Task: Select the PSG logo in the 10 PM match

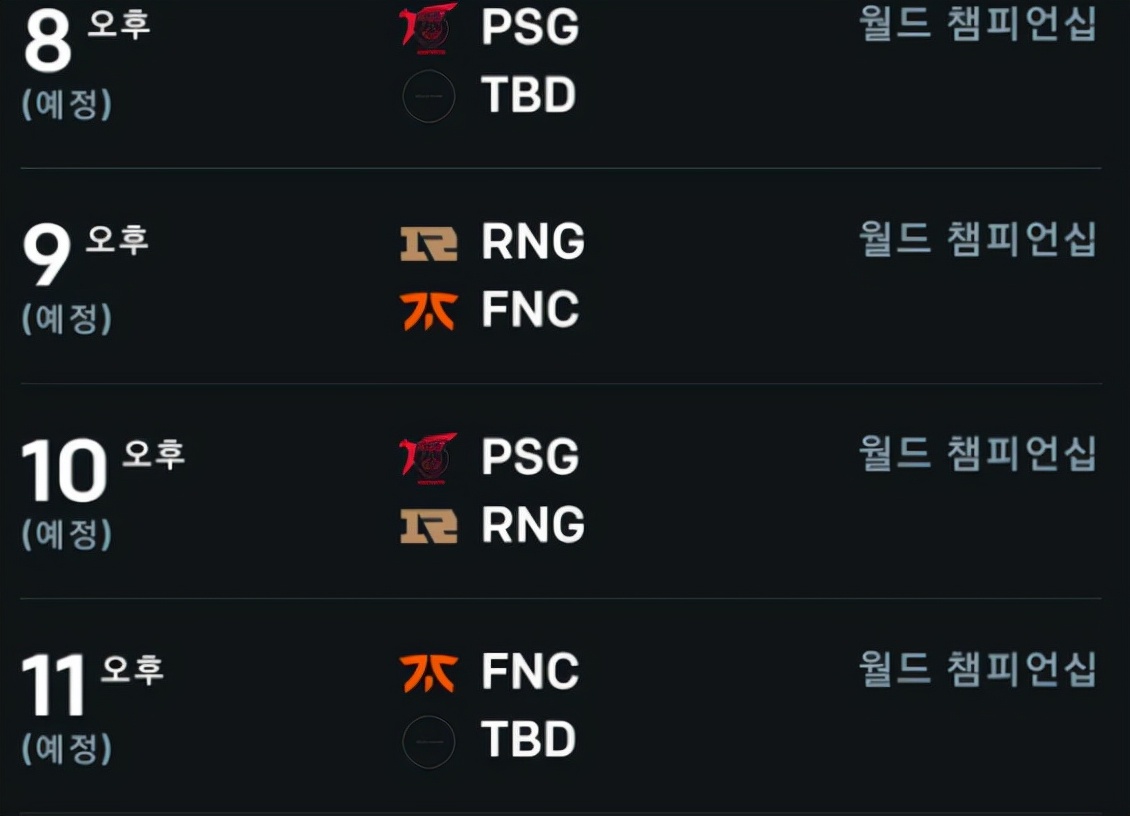Action: coord(428,456)
